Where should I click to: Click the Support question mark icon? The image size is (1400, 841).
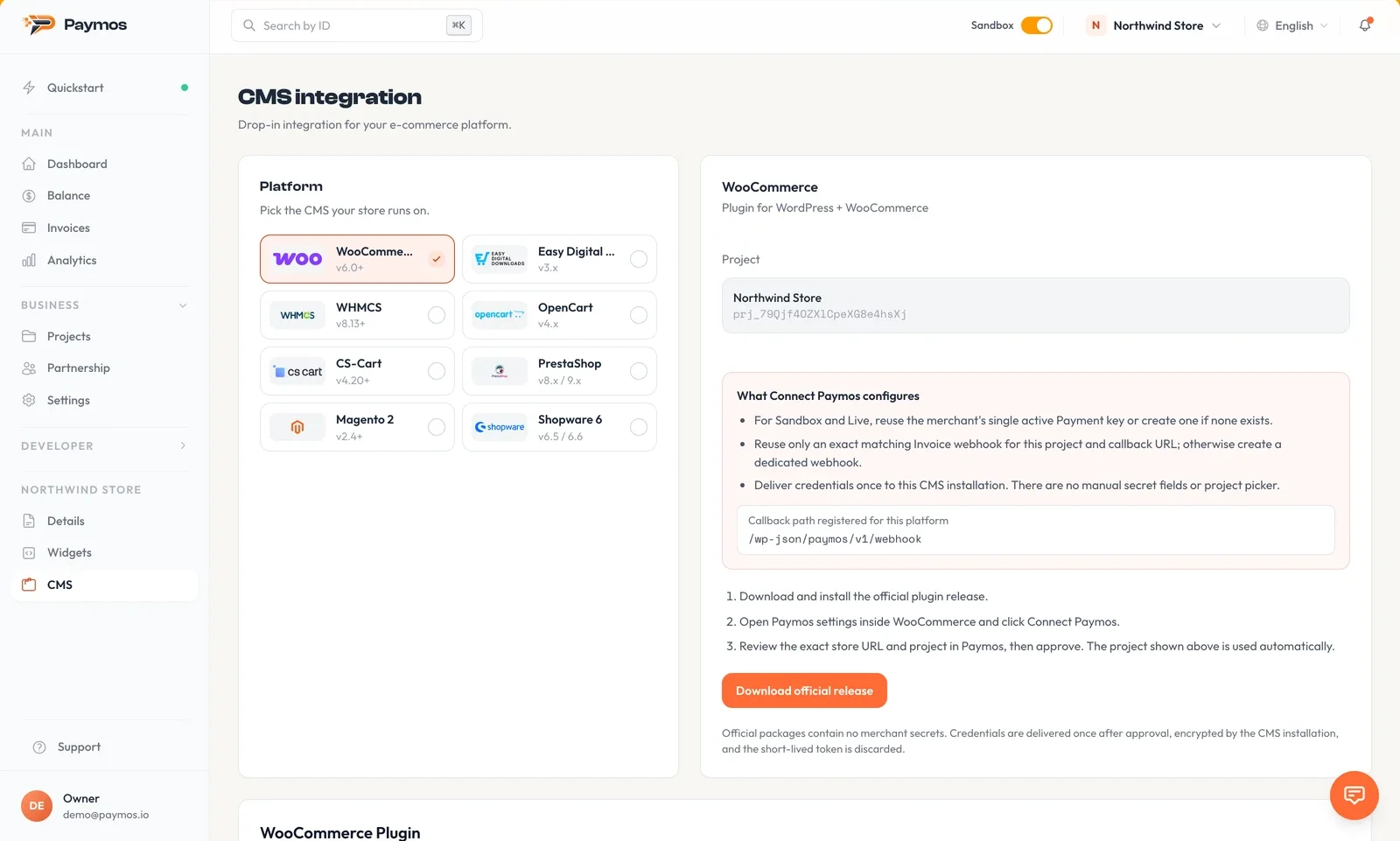pos(39,747)
